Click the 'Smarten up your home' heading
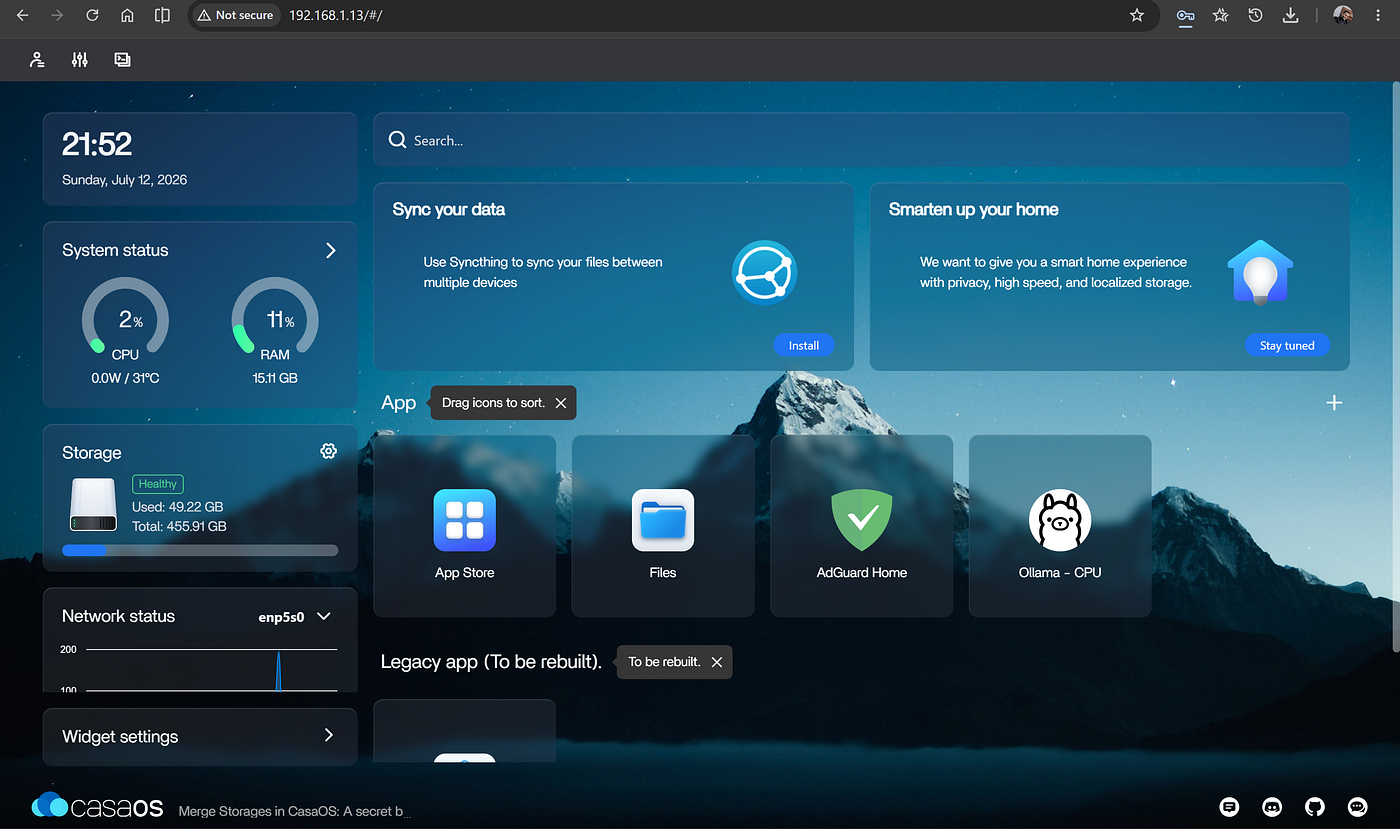 [x=973, y=209]
